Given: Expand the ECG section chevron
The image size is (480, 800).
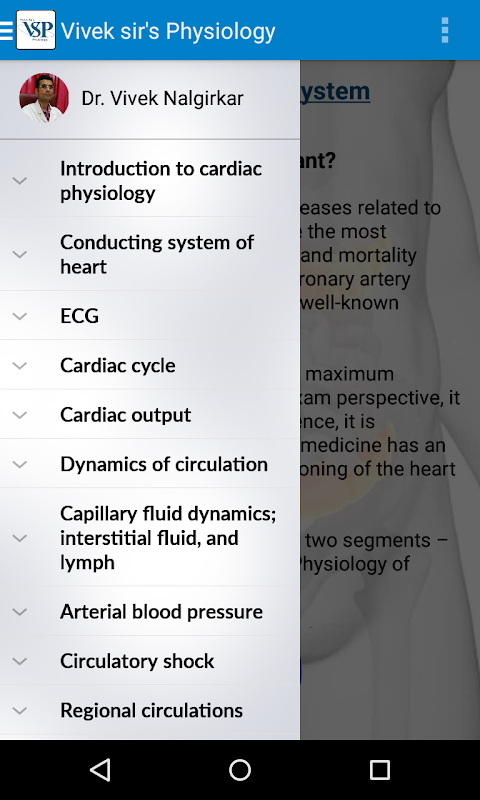Looking at the screenshot, I should (19, 316).
